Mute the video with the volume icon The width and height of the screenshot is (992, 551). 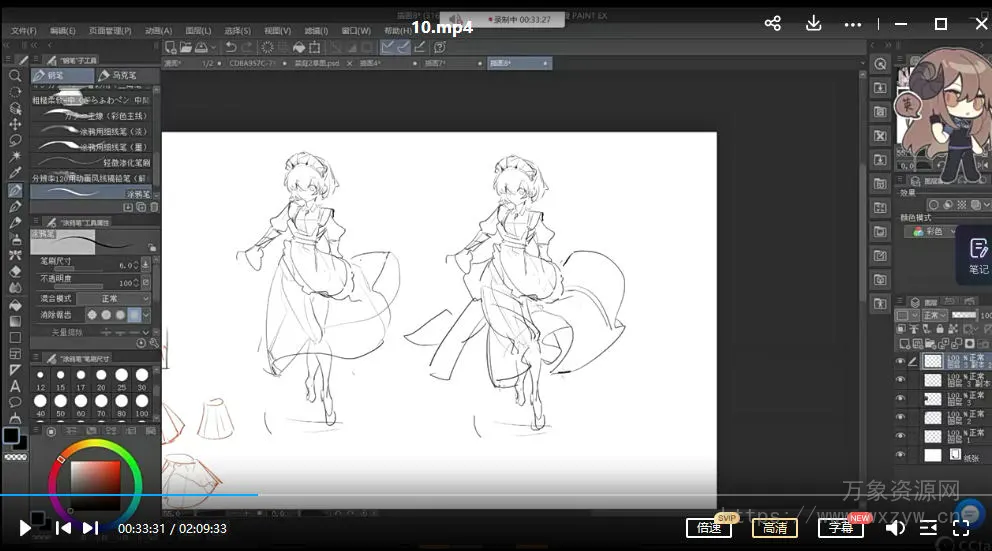coord(895,528)
